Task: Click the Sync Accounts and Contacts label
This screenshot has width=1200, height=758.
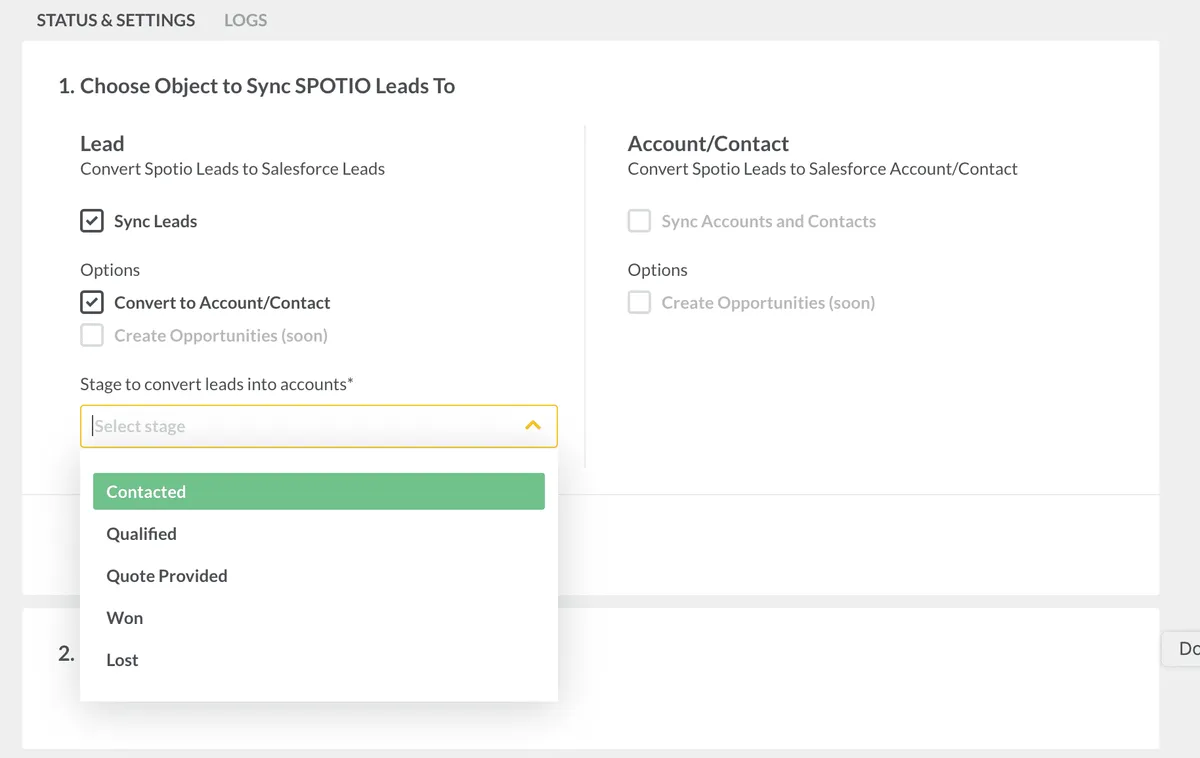Action: pyautogui.click(x=768, y=222)
